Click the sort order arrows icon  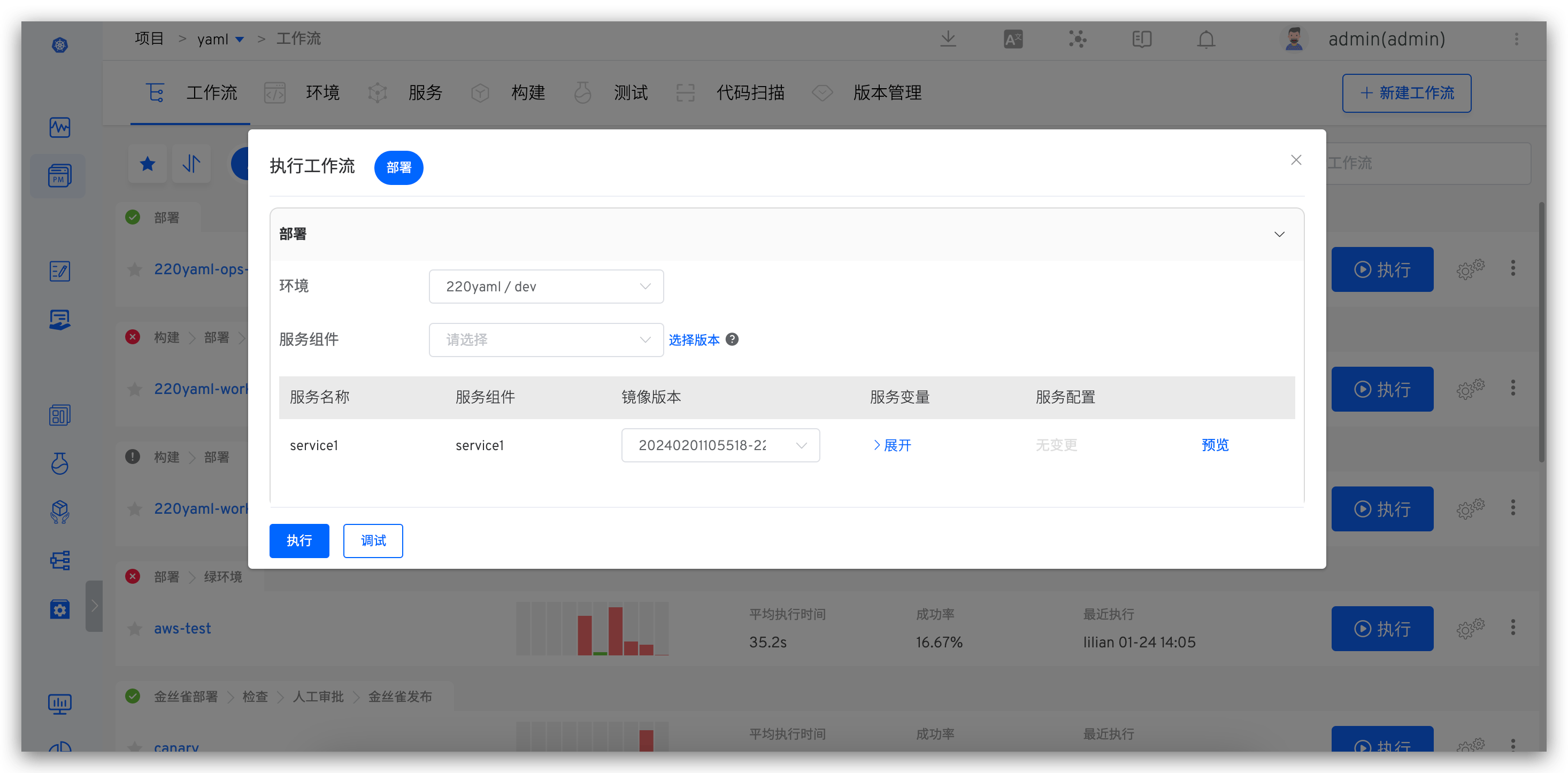191,164
